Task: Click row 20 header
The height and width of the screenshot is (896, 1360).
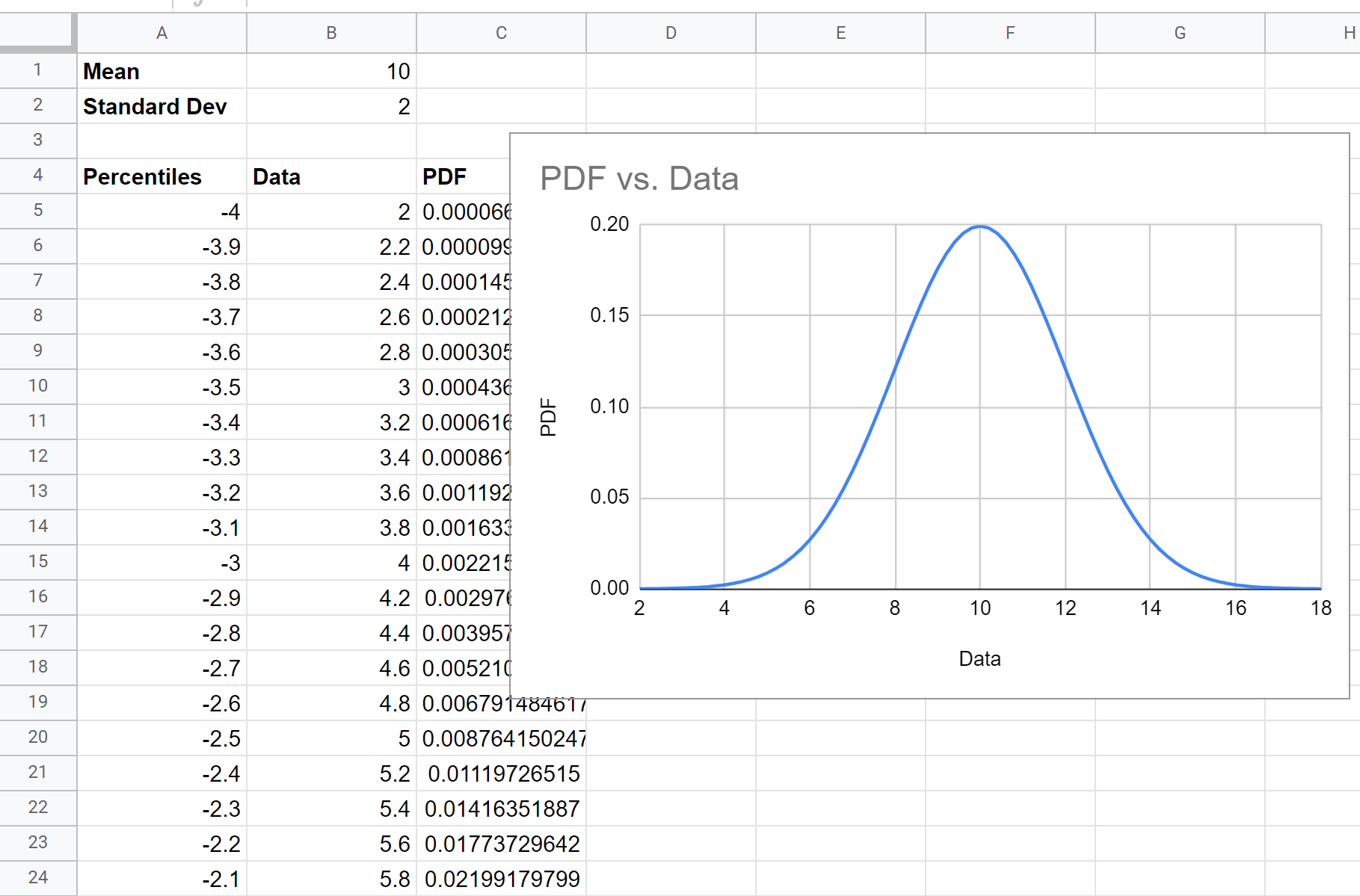Action: point(38,738)
